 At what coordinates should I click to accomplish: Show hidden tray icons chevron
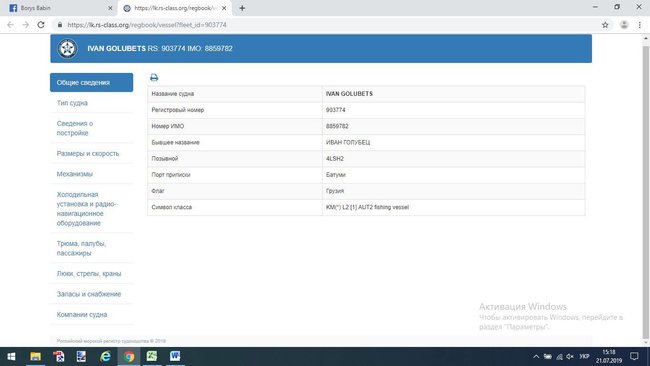(x=536, y=356)
